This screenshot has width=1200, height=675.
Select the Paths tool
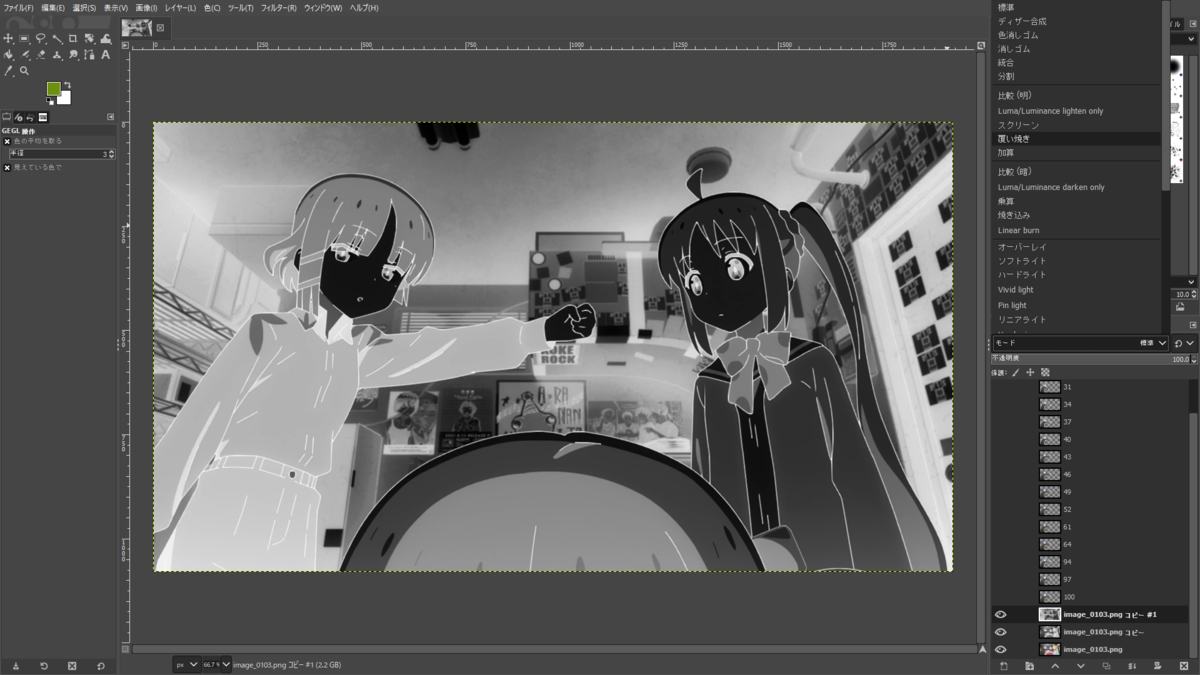pos(89,55)
